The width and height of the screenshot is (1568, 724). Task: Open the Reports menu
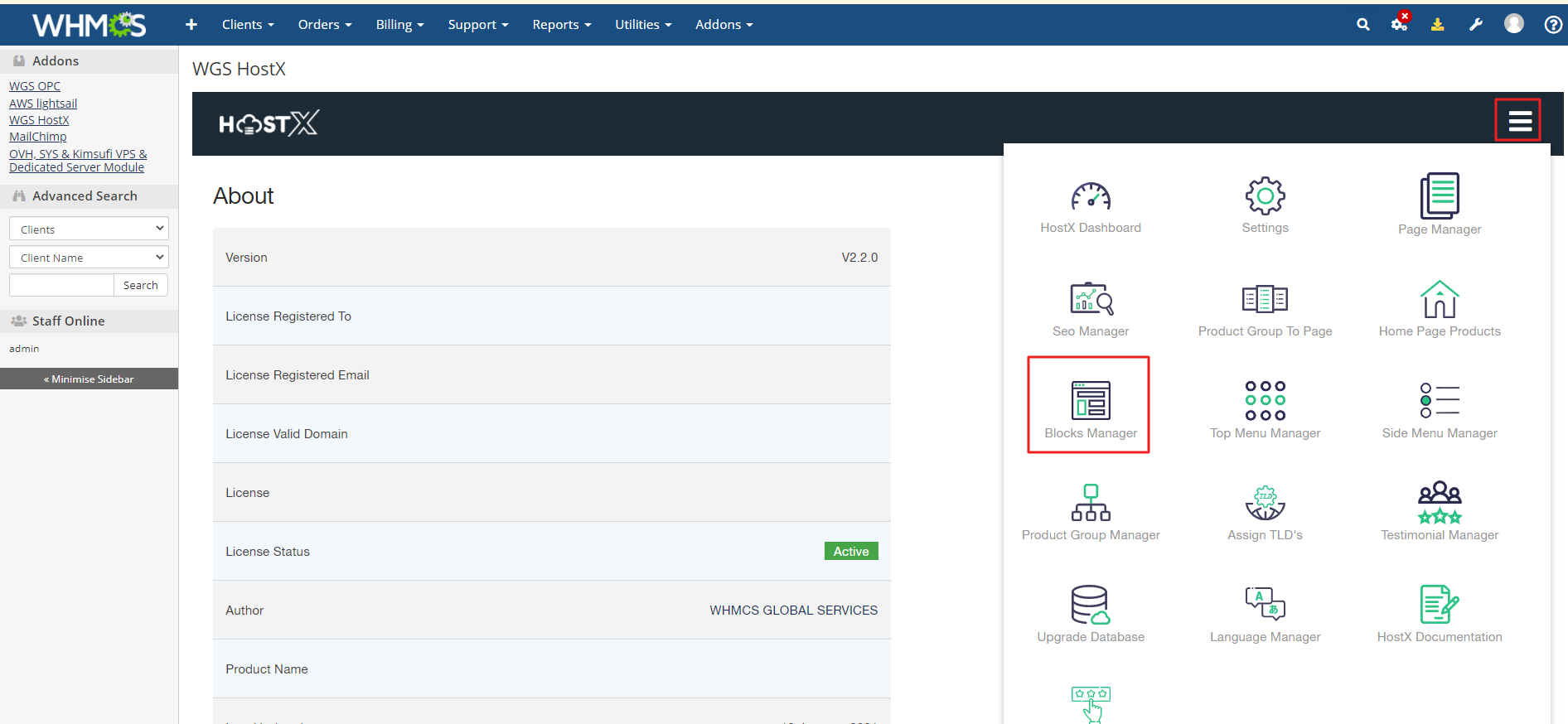tap(561, 25)
